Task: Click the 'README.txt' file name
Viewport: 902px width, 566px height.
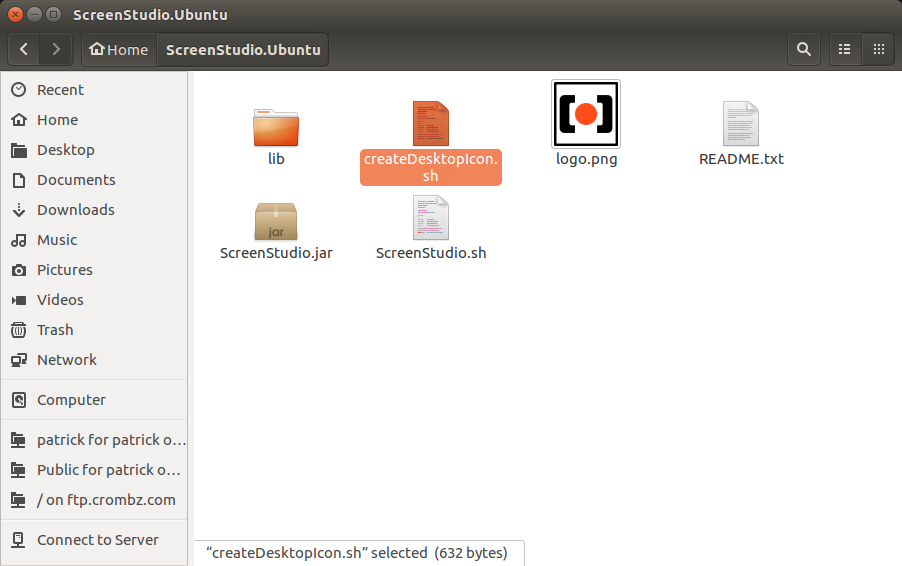Action: click(742, 159)
